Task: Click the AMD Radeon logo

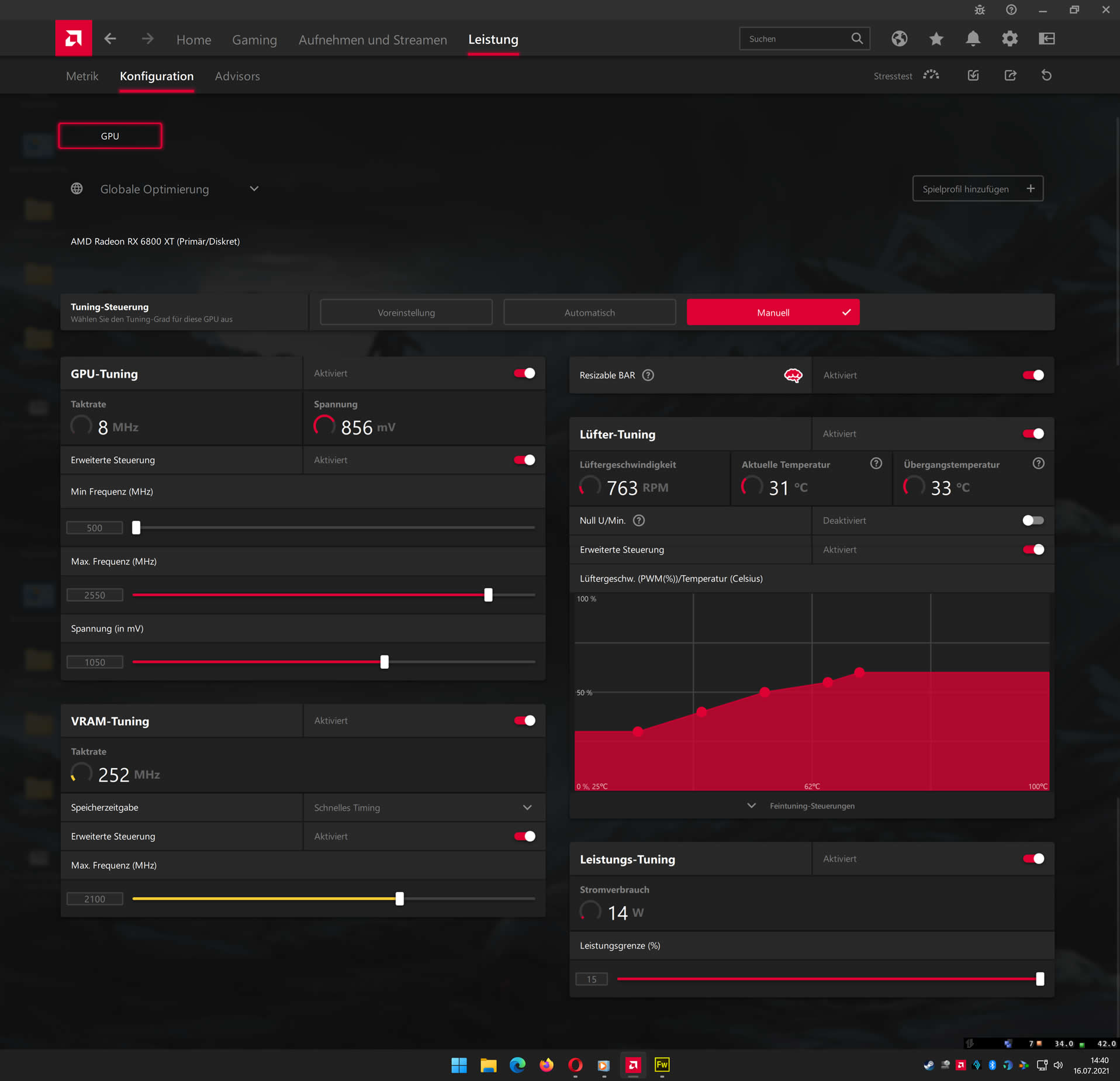Action: pyautogui.click(x=73, y=37)
